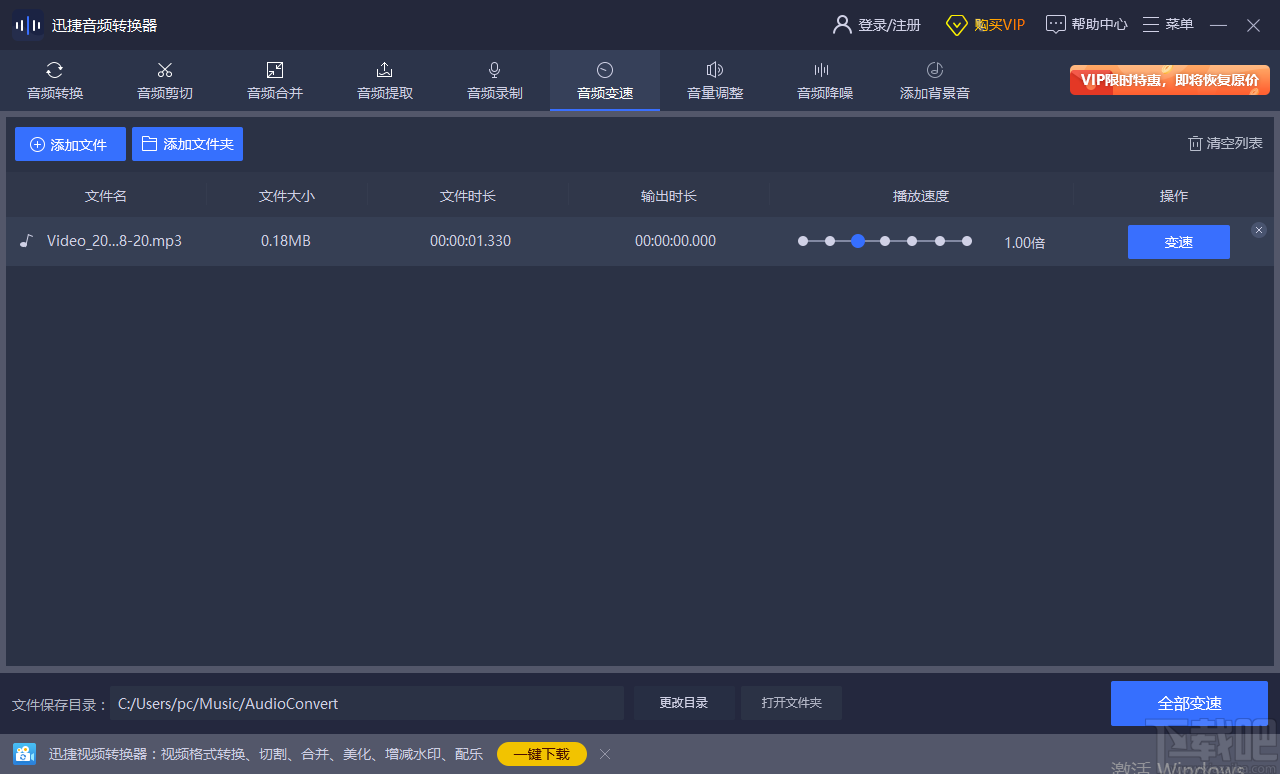Screen dimensions: 1280x774
Task: Open the 音频转换 conversion tool
Action: click(54, 80)
